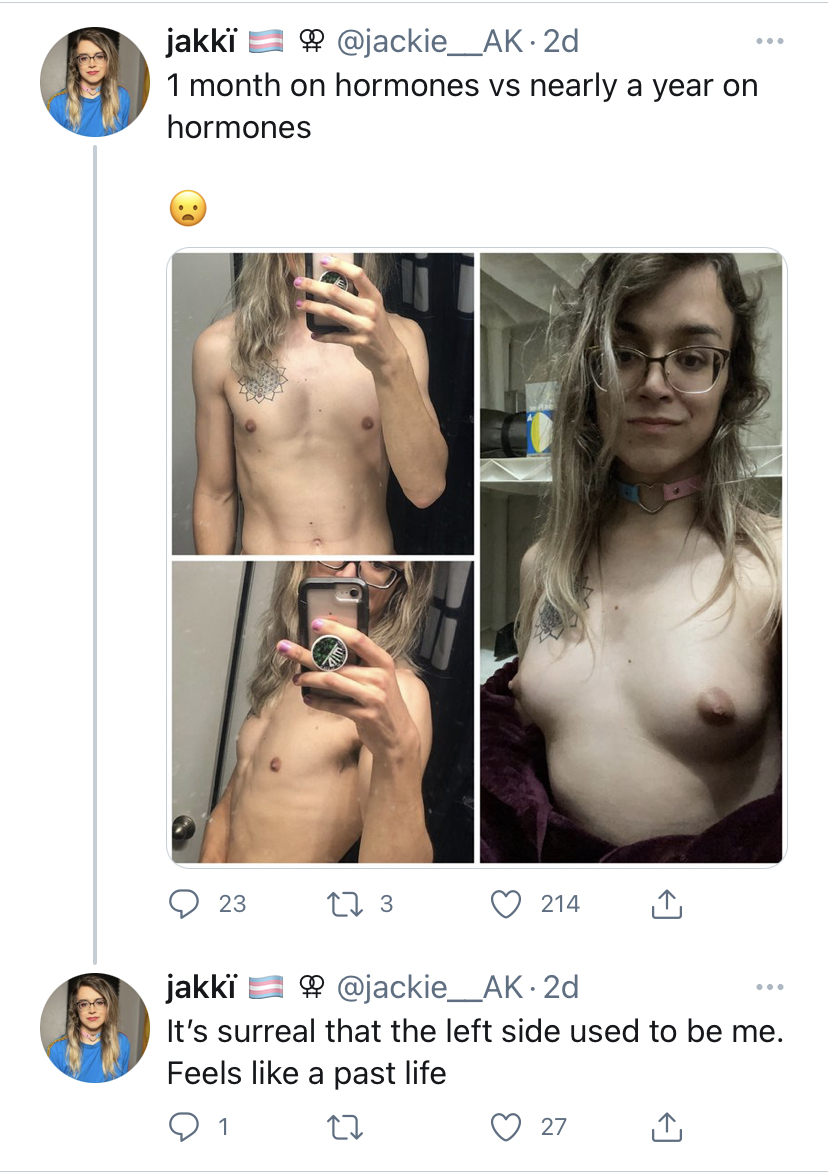Open the top-left photo in tweet

click(x=323, y=403)
